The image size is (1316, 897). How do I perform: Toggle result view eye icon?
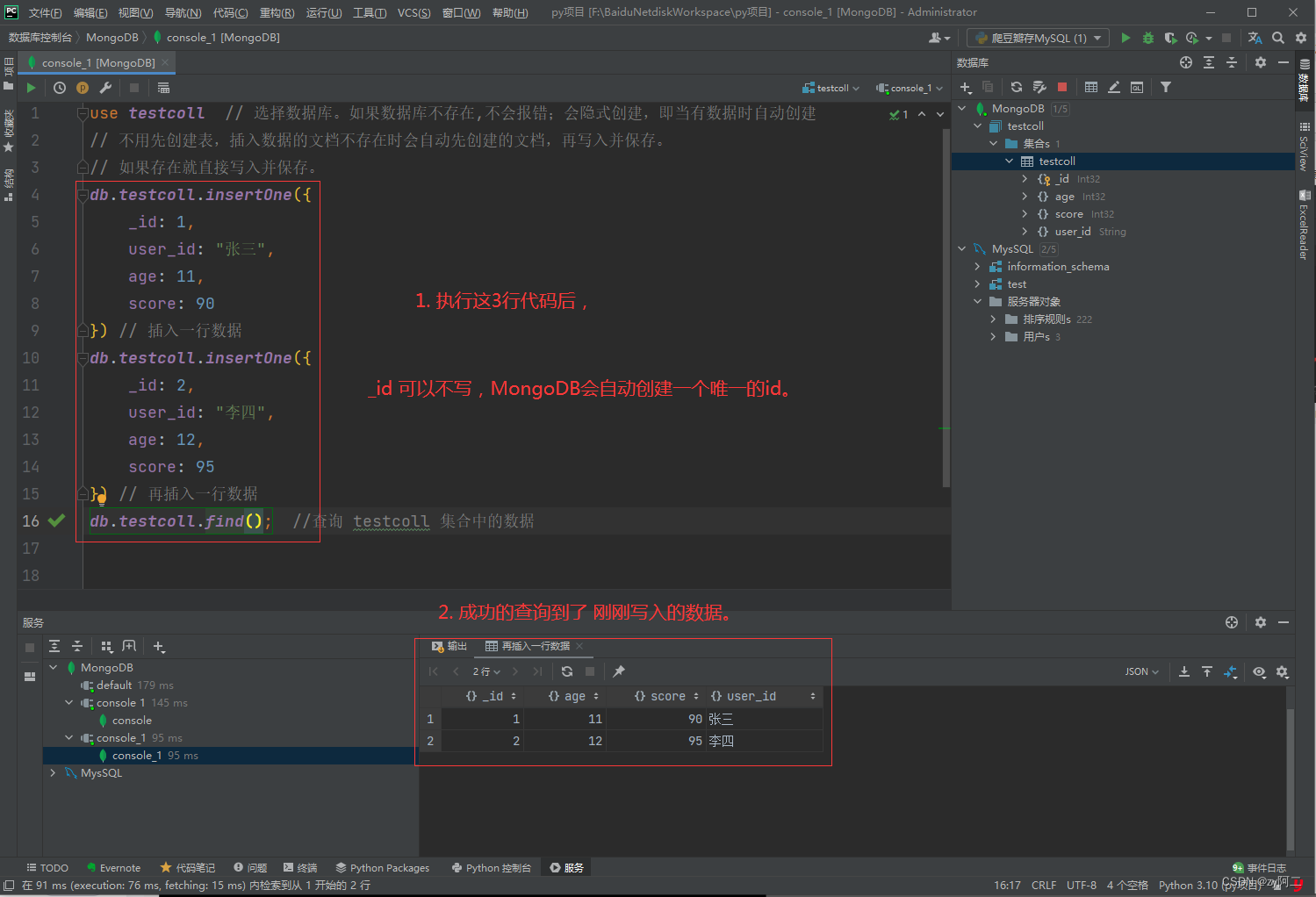tap(1259, 671)
